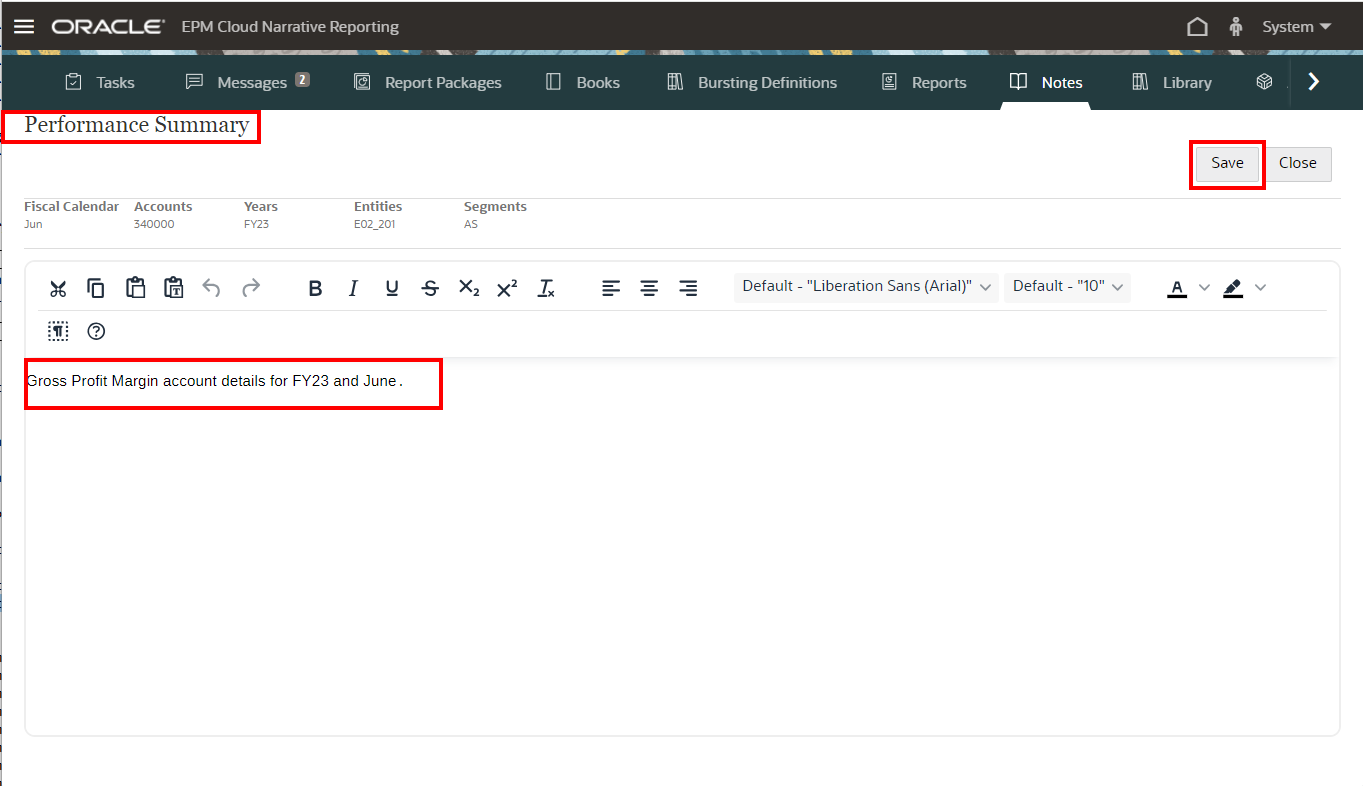Toggle bold formatting on the note text
The height and width of the screenshot is (786, 1363).
click(x=315, y=288)
